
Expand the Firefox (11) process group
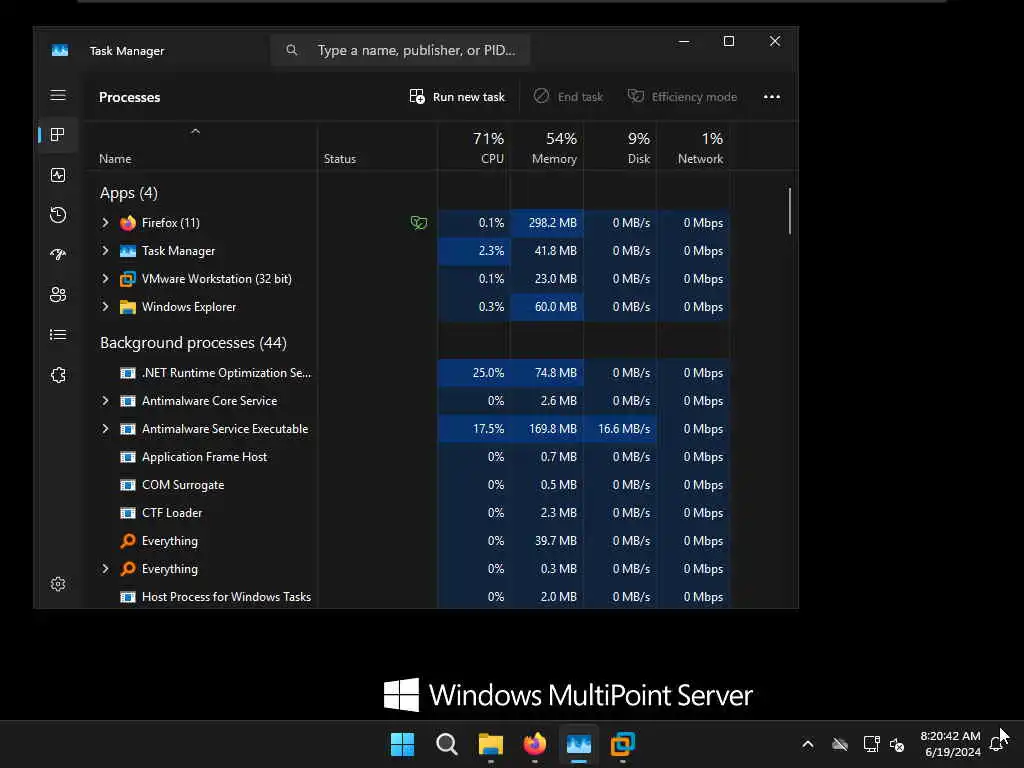coord(105,223)
